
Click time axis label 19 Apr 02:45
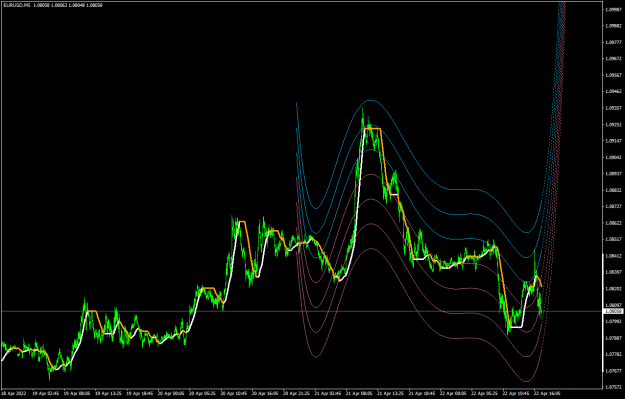click(x=46, y=393)
